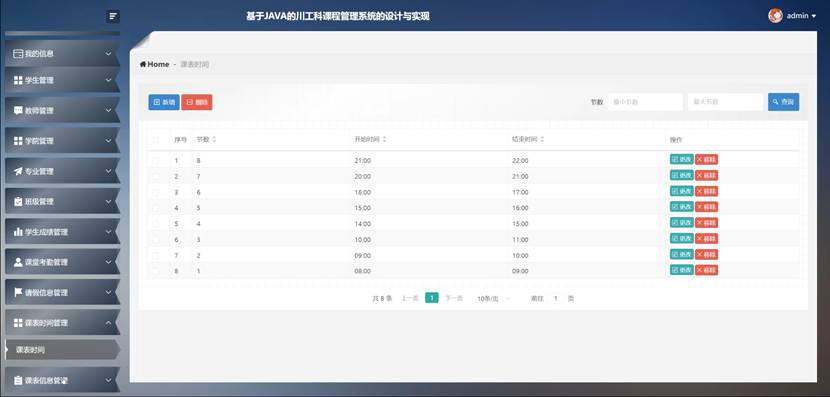The image size is (830, 397).
Task: Expand the 课表信息管理 menu chevron
Action: [x=108, y=380]
